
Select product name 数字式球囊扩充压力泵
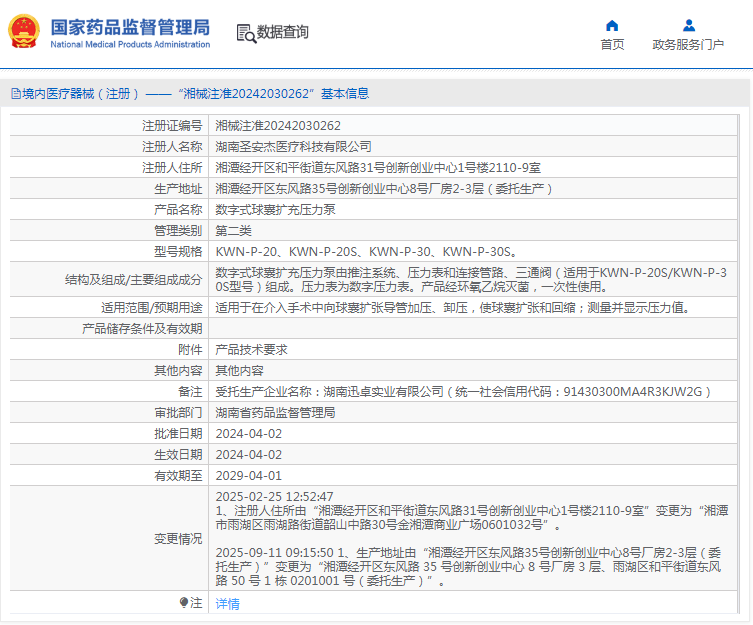pos(275,209)
